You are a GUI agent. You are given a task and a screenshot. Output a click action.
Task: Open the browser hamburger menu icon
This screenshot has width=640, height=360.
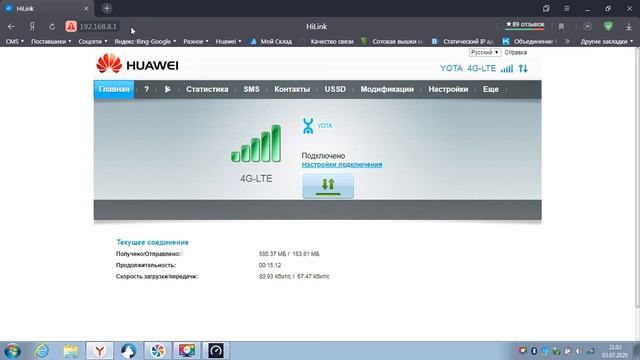click(x=567, y=8)
